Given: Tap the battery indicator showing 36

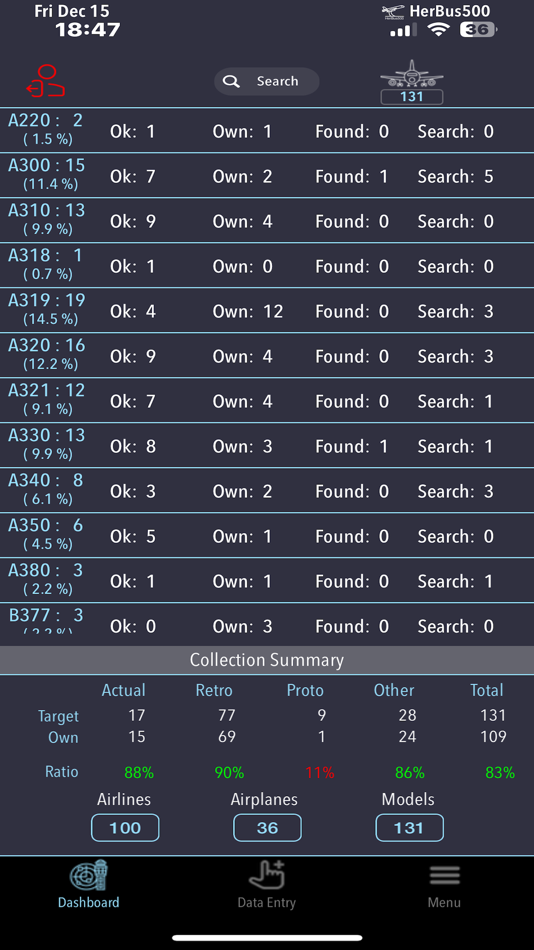Looking at the screenshot, I should (x=478, y=29).
